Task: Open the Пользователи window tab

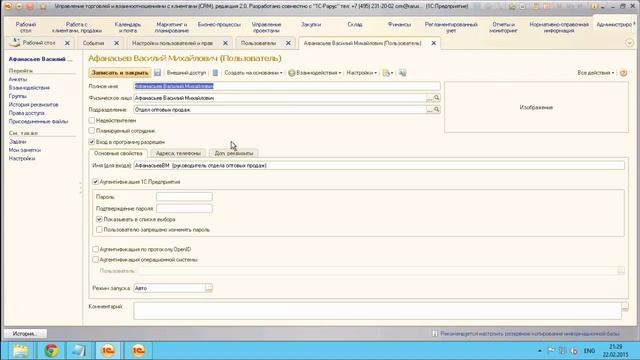Action: point(258,43)
